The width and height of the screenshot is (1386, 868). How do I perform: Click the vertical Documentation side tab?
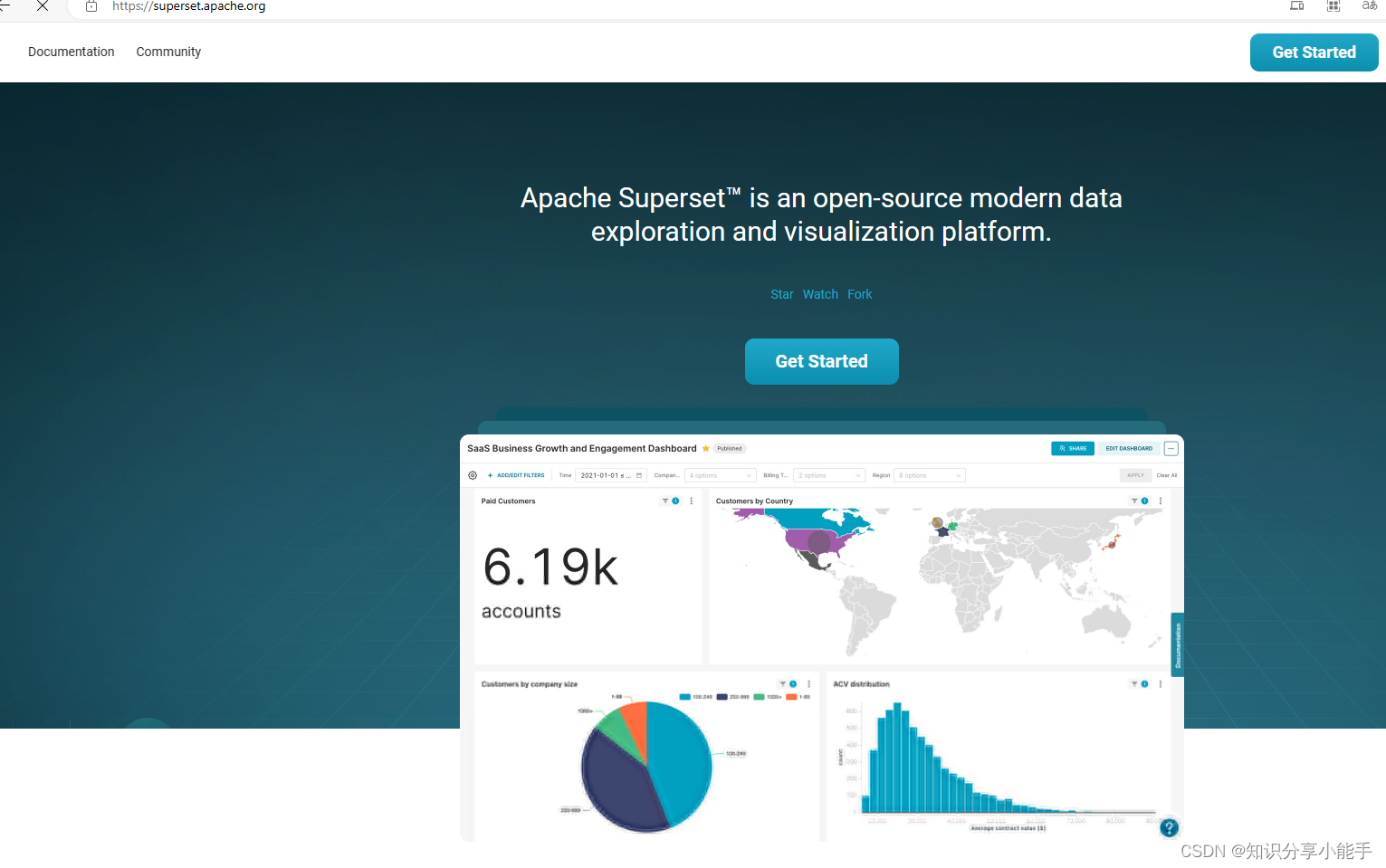click(x=1178, y=645)
